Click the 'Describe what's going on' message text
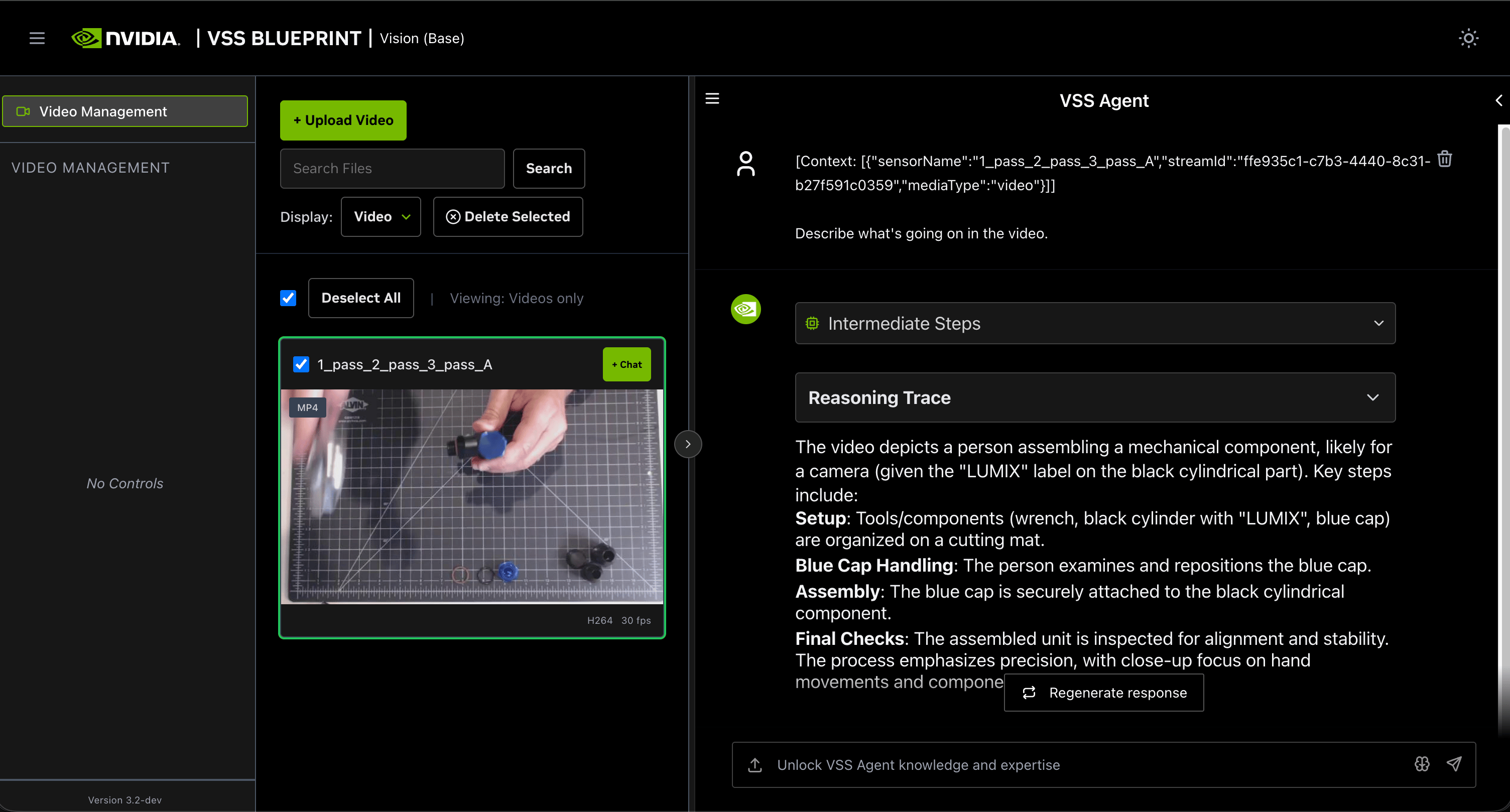The height and width of the screenshot is (812, 1510). coord(921,234)
